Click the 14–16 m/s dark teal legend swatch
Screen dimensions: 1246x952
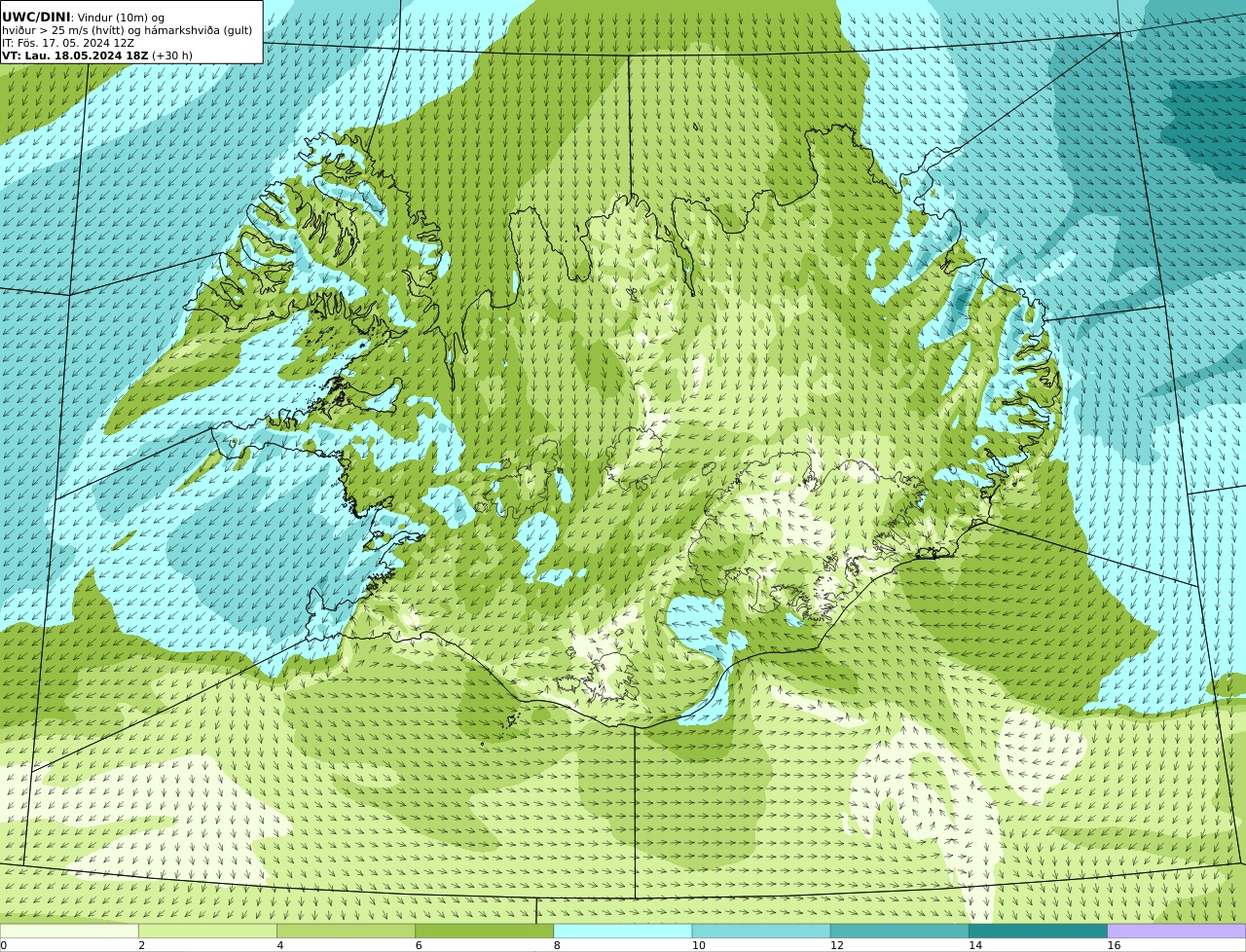pos(1038,932)
